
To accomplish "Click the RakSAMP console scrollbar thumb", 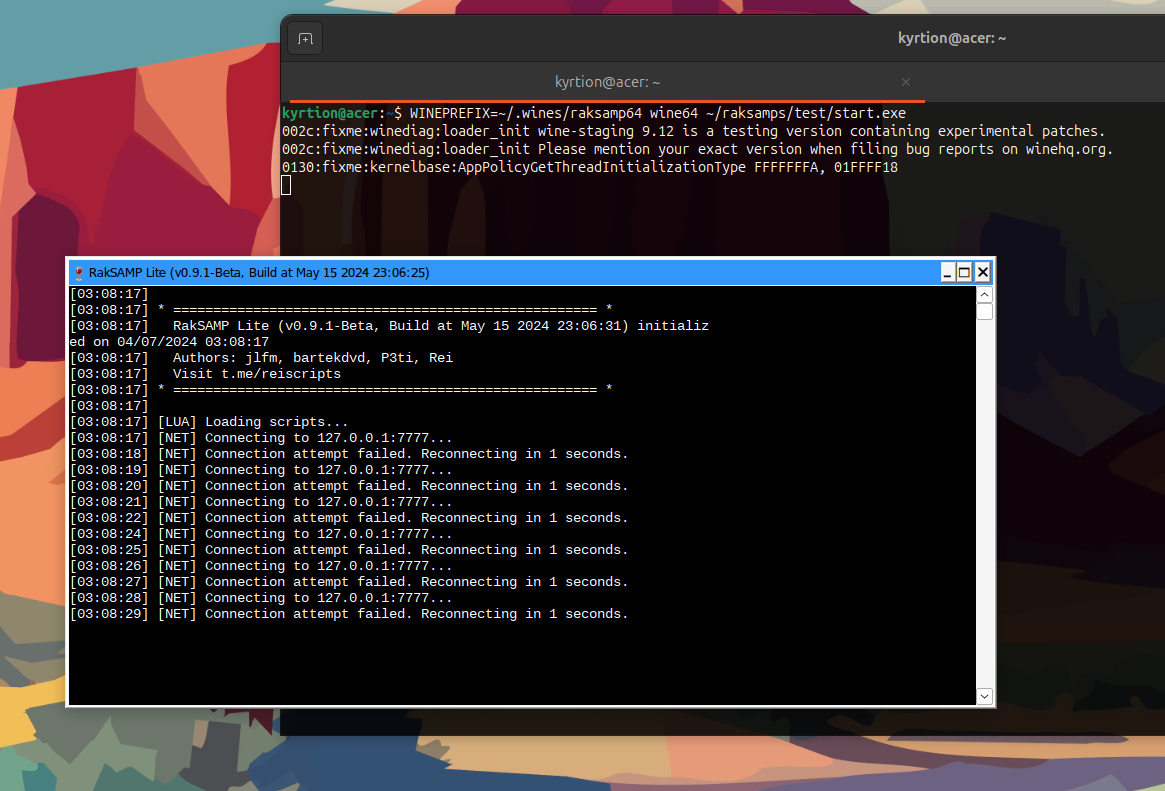I will click(x=984, y=311).
